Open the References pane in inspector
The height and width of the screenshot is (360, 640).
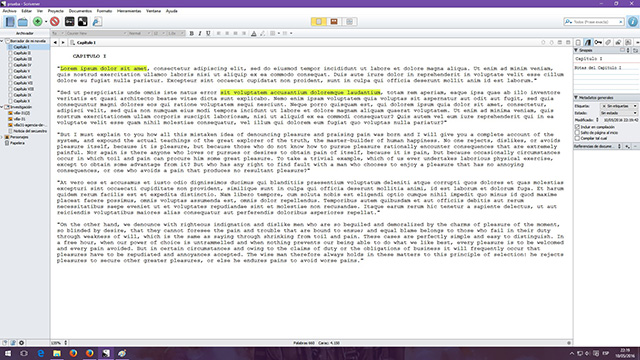588,42
